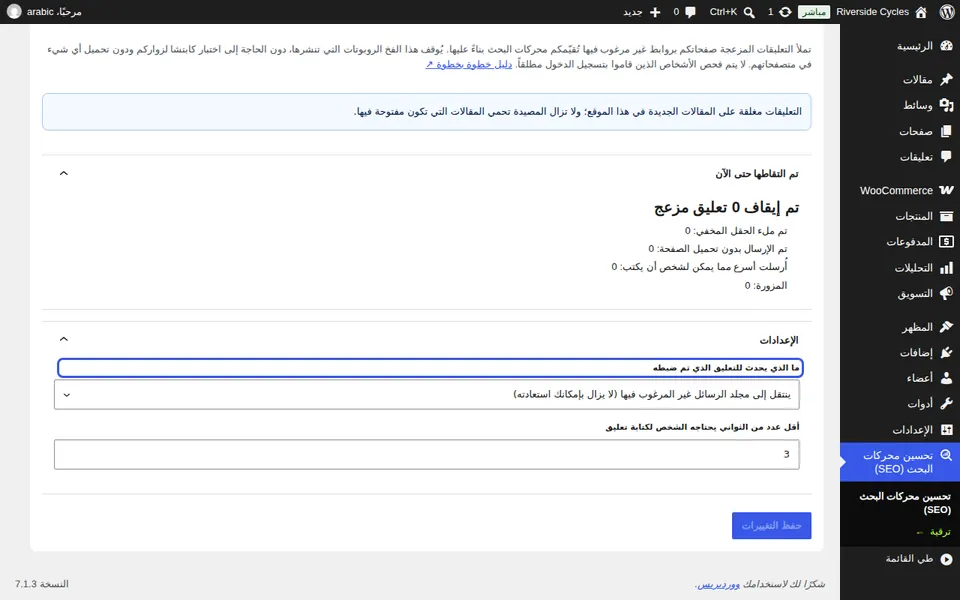
Task: Open the comments bubble icon in admin bar
Action: pyautogui.click(x=691, y=12)
